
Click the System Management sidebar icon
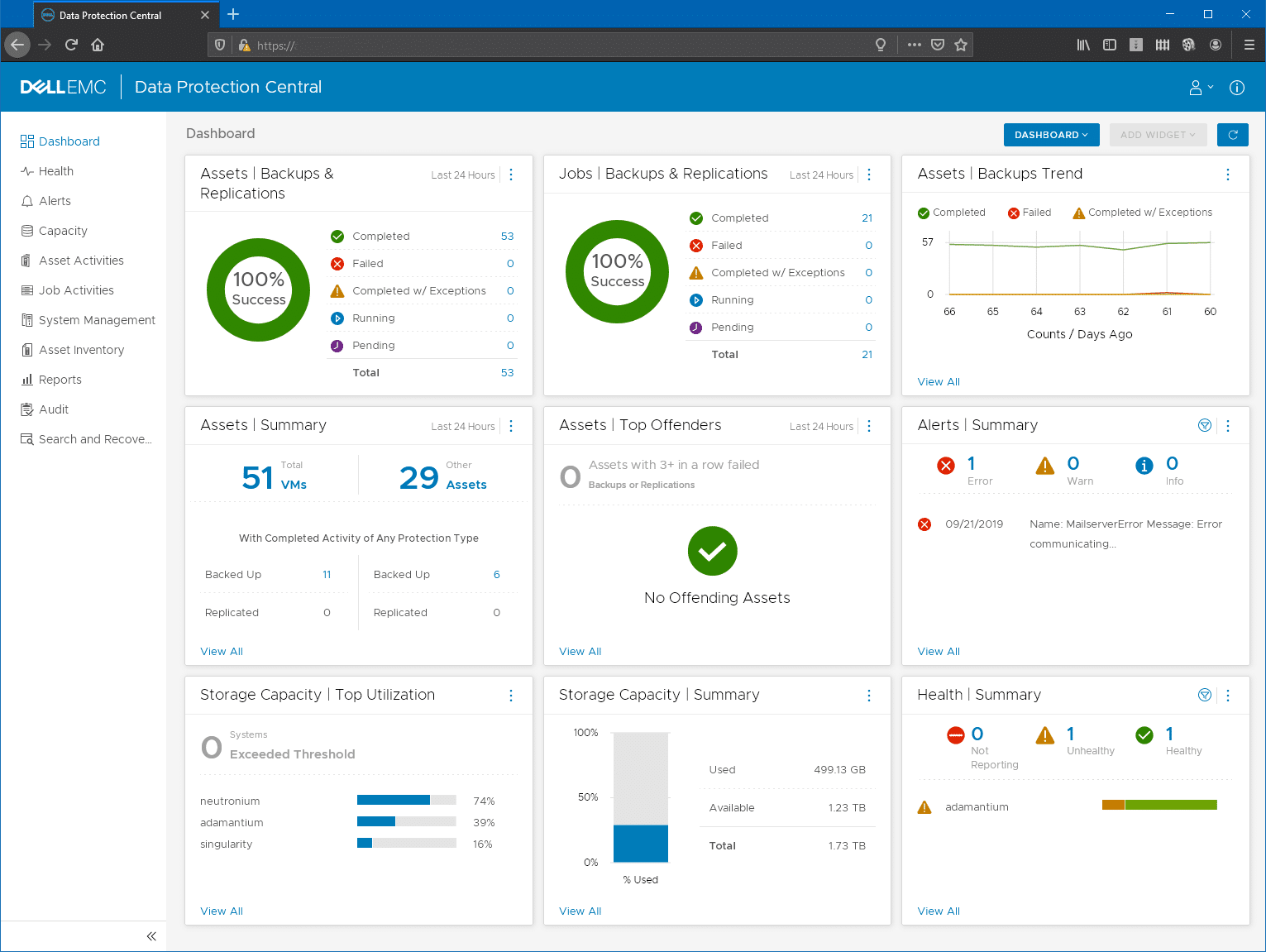pos(26,320)
